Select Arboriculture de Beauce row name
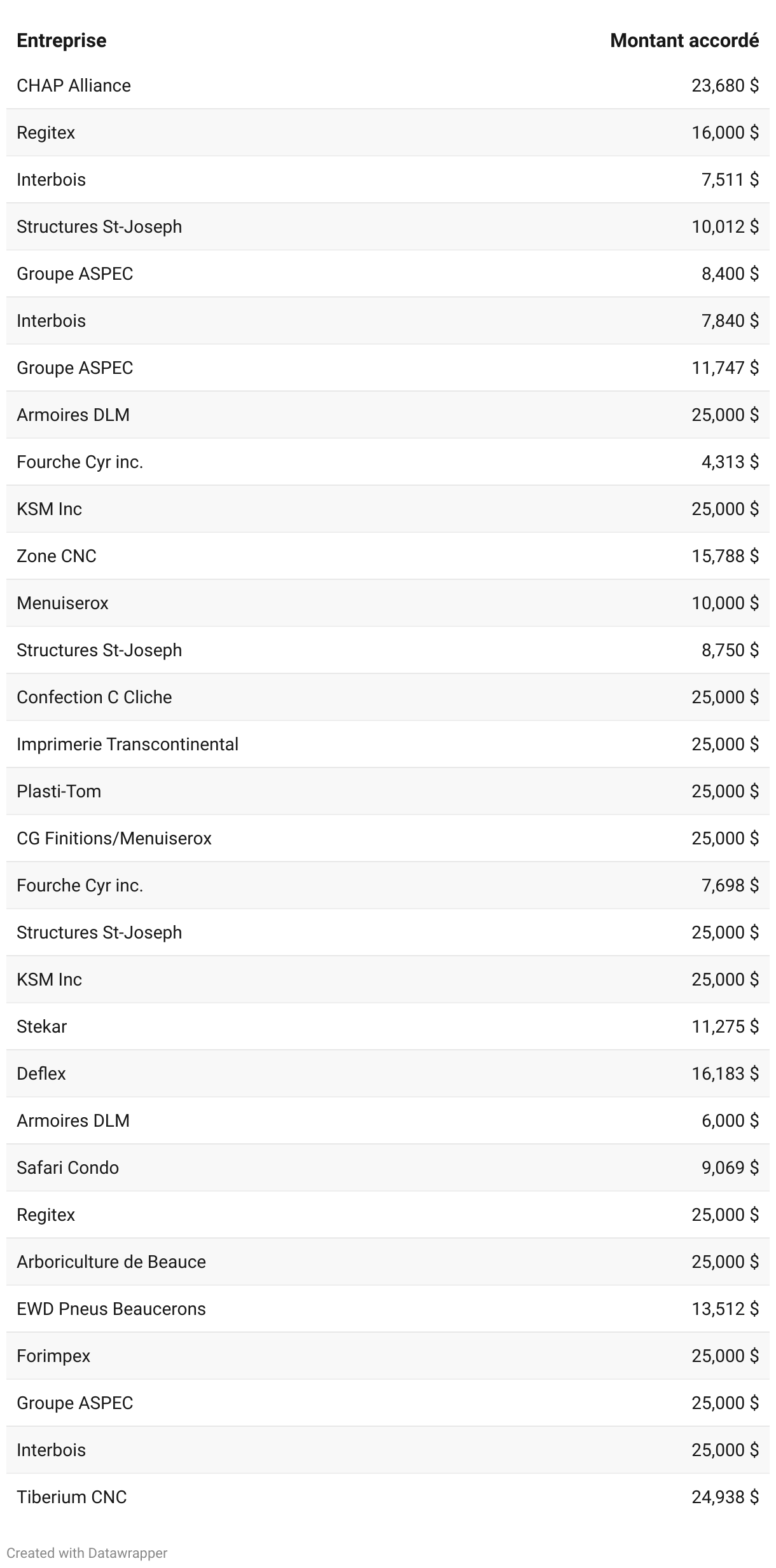 [111, 1262]
